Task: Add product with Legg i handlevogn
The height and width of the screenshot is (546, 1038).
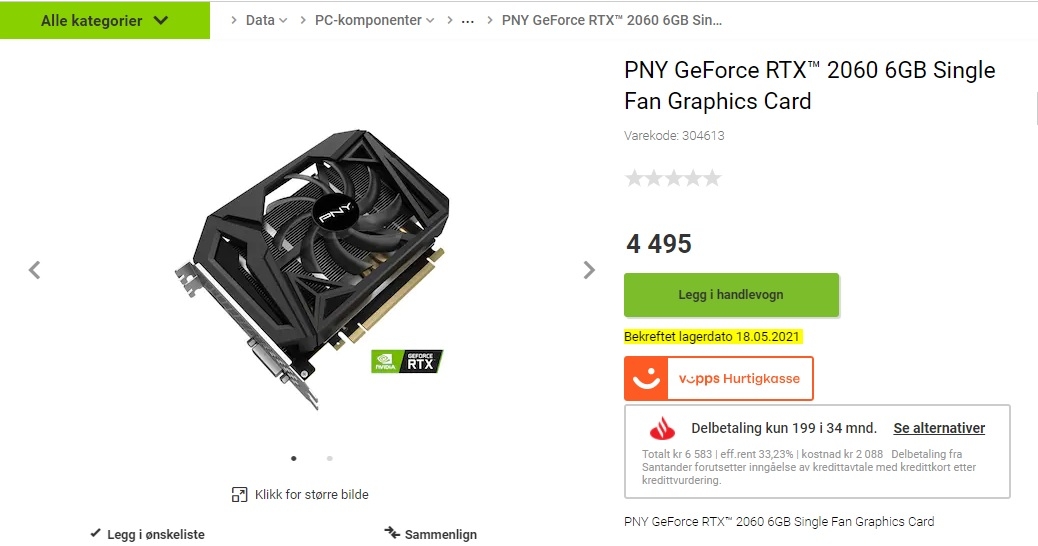Action: click(x=731, y=295)
